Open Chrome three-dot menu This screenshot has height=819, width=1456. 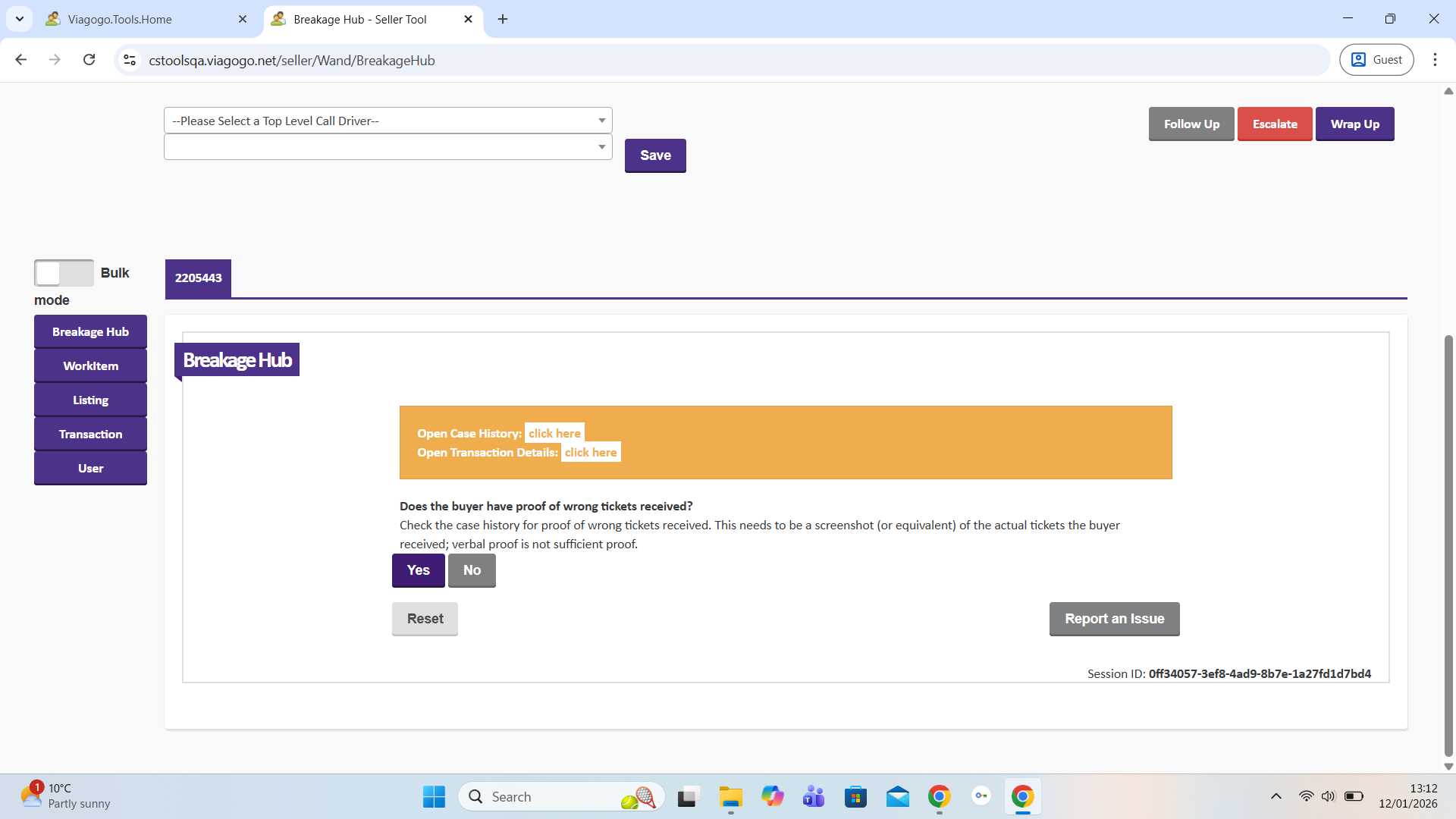pos(1435,60)
